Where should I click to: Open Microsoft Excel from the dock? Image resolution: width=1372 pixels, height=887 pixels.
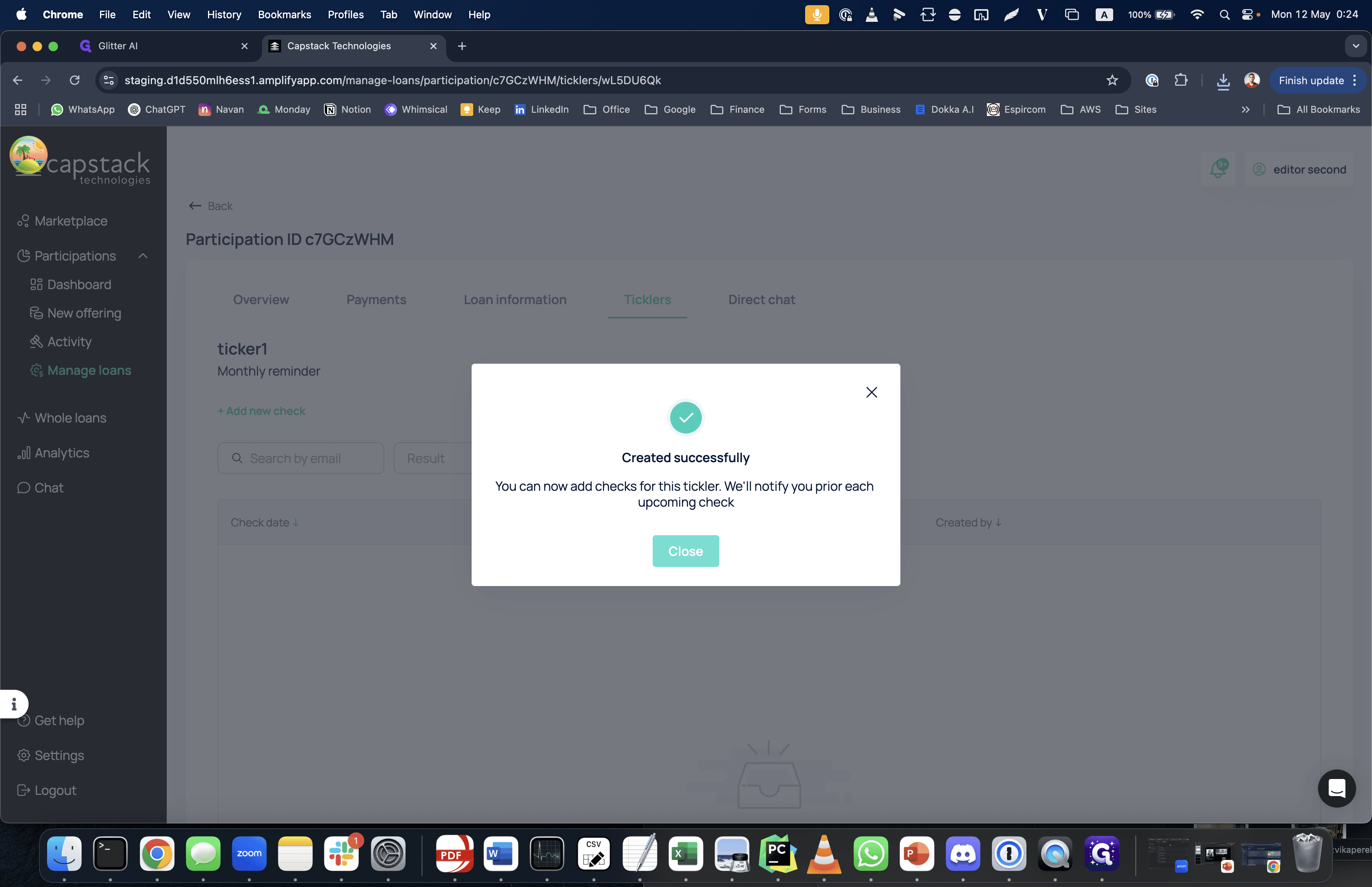[686, 853]
